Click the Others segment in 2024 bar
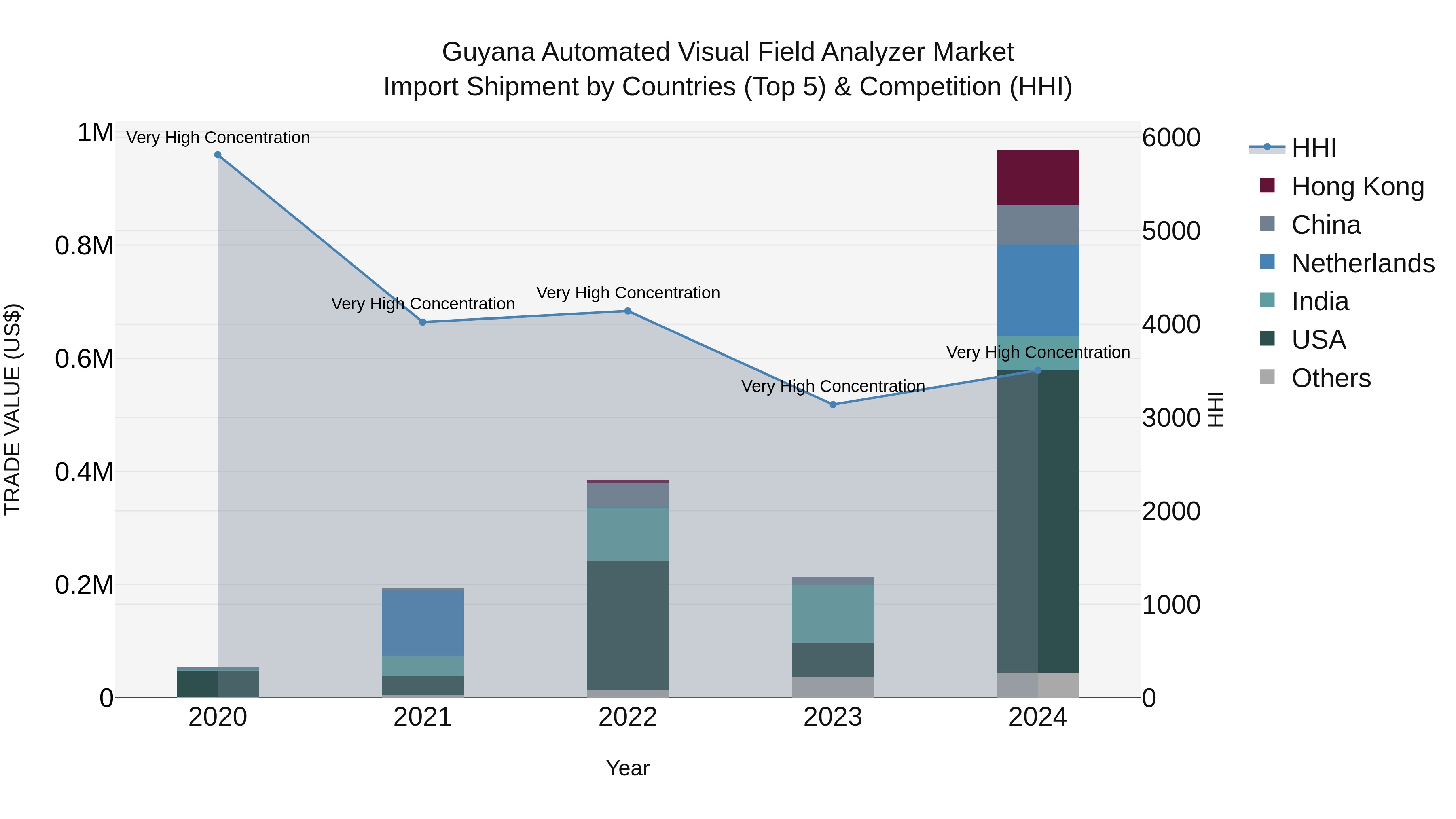Screen dimensions: 1456x819 (1038, 685)
